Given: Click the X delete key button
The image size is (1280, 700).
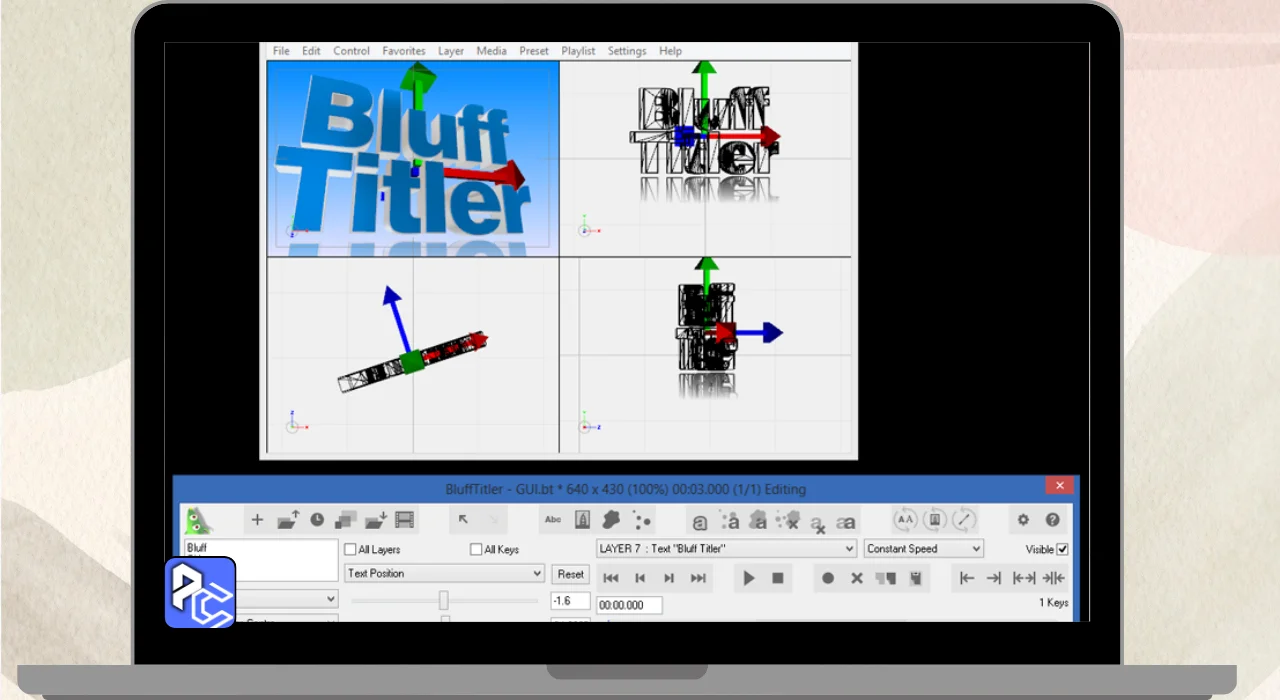Looking at the screenshot, I should click(856, 578).
